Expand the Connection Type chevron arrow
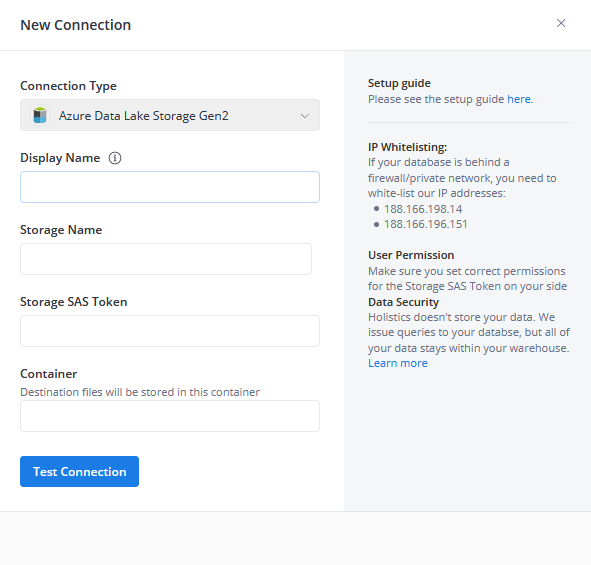 (x=305, y=116)
